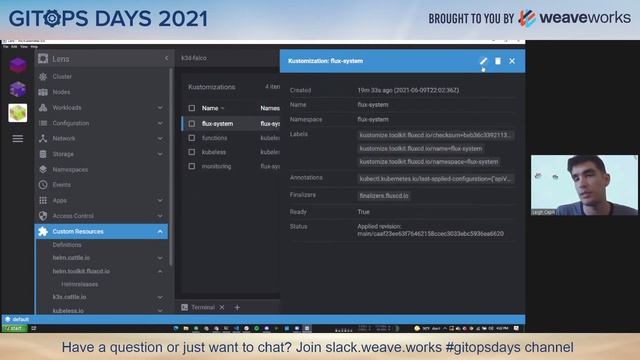The height and width of the screenshot is (360, 640).
Task: Expand the Access Control chevron
Action: (160, 216)
